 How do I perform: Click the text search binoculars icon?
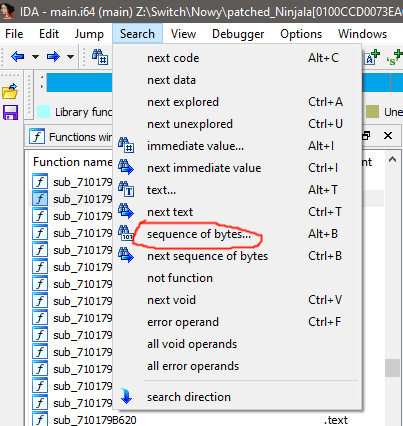126,190
